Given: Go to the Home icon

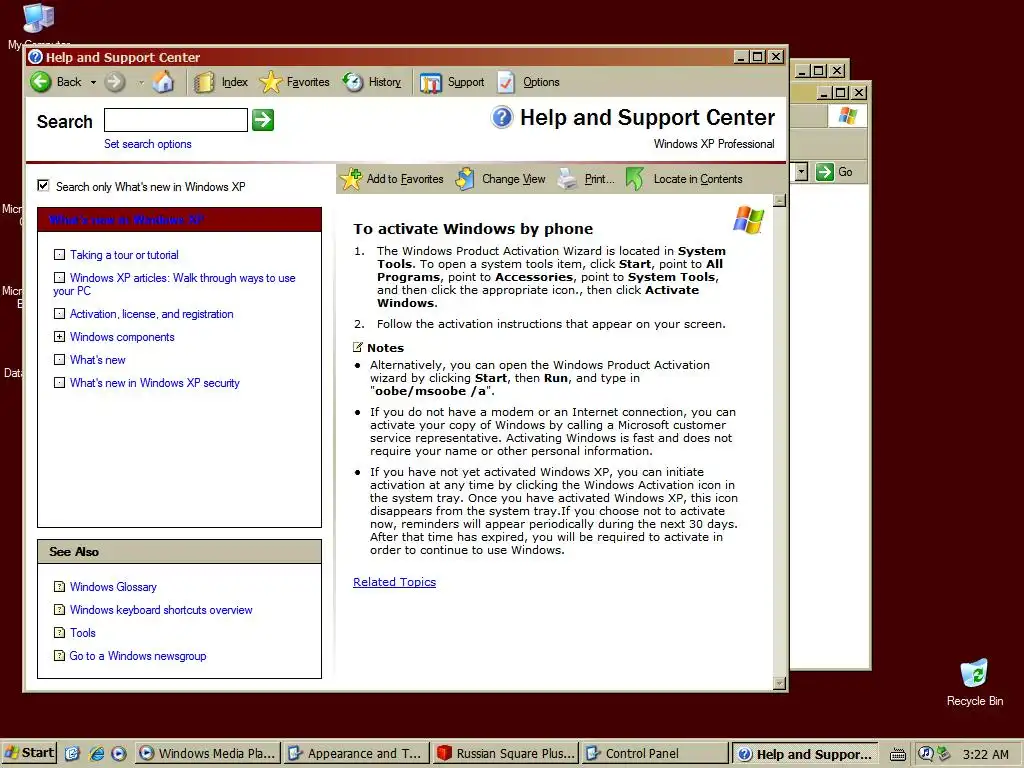Looking at the screenshot, I should [x=163, y=82].
